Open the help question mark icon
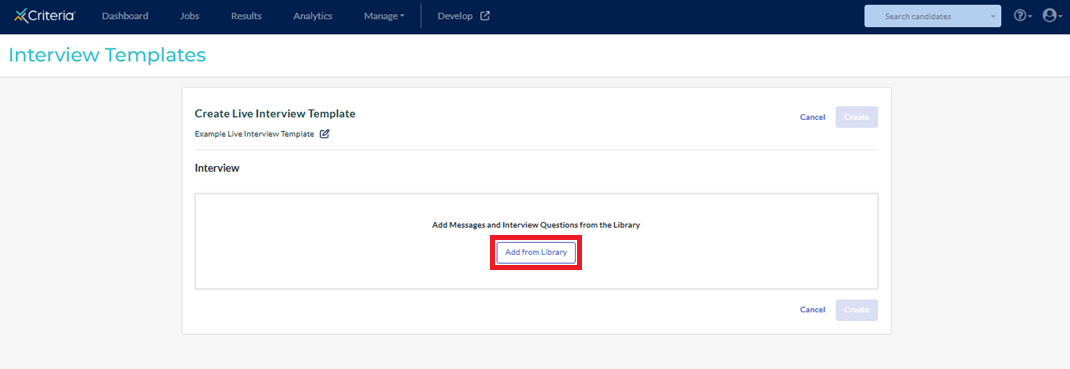 pos(1020,16)
